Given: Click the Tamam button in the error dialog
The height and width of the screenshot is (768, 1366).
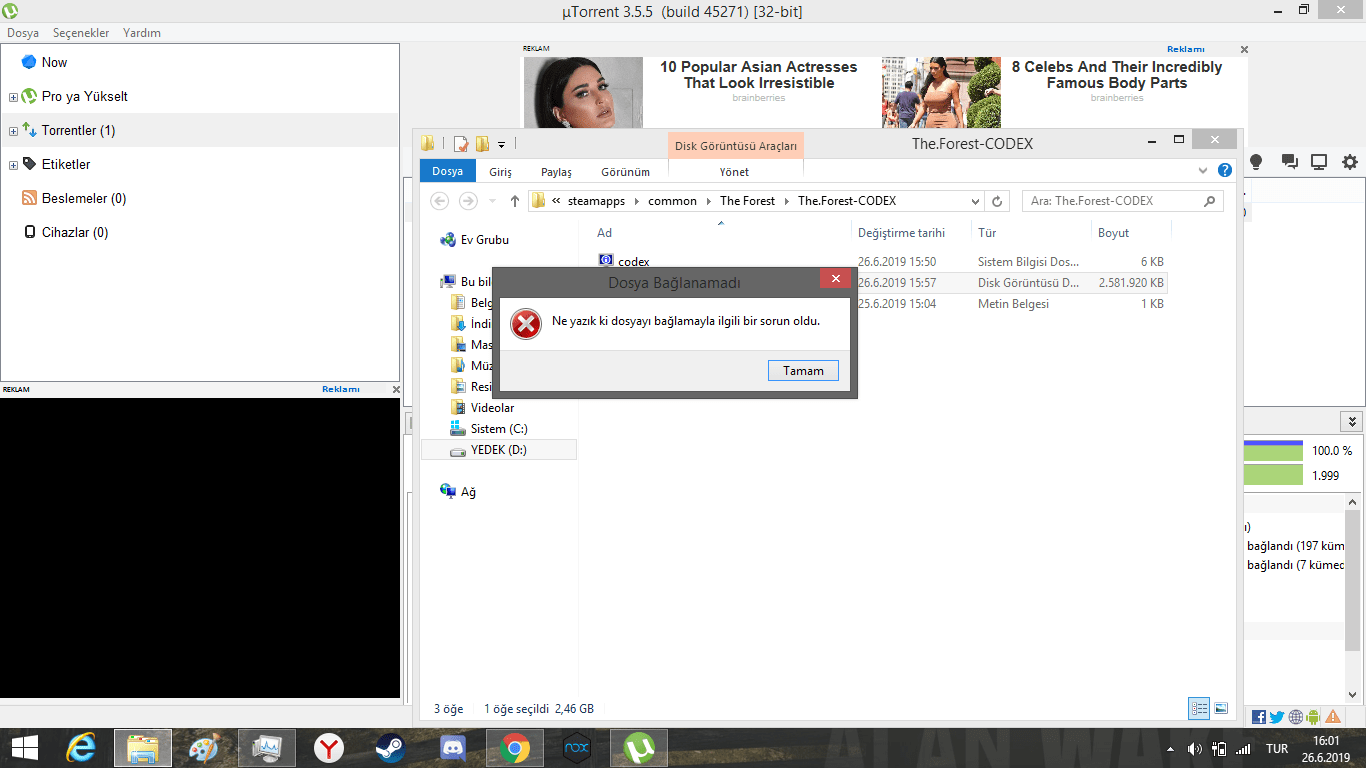Looking at the screenshot, I should [803, 370].
